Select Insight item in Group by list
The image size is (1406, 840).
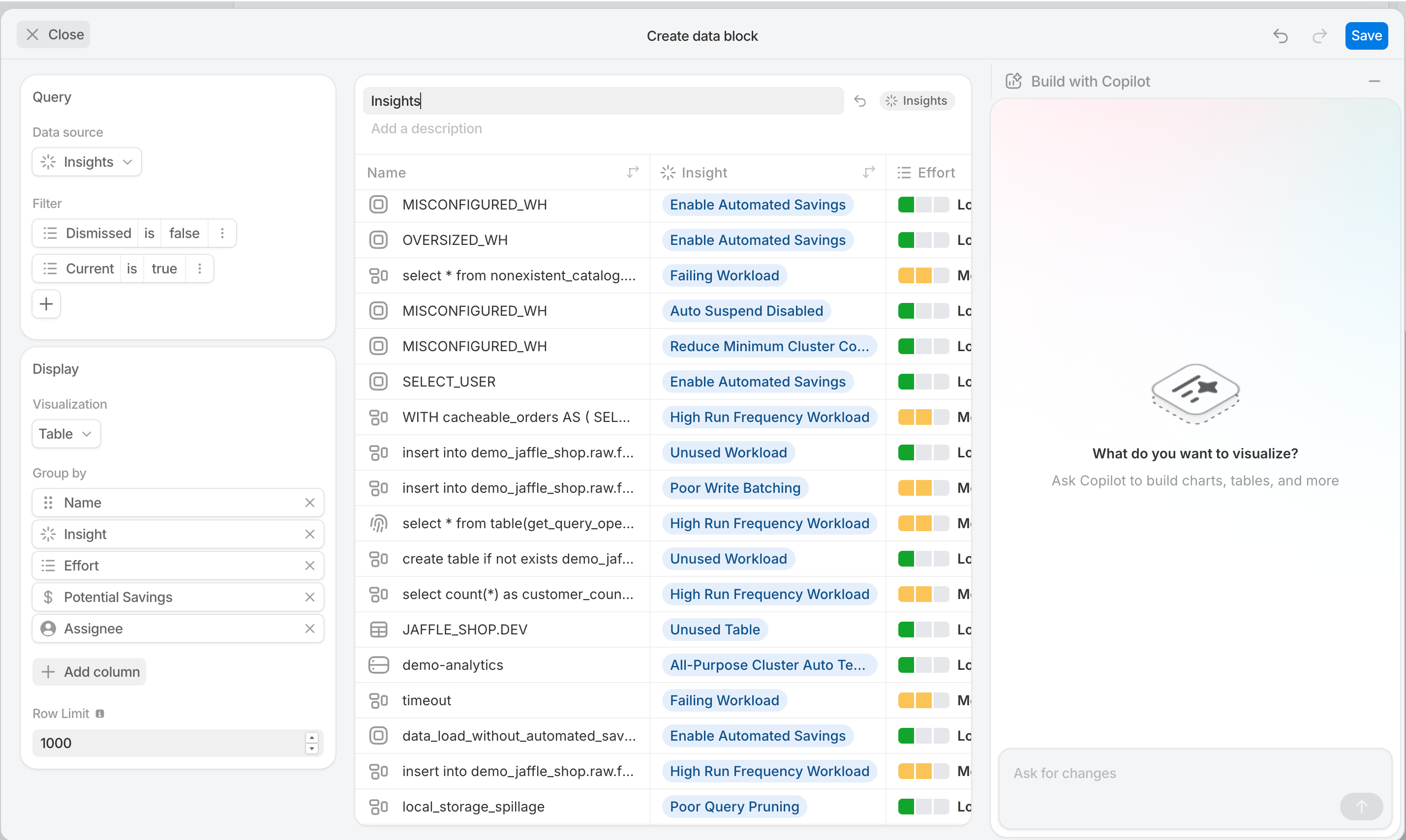(178, 534)
